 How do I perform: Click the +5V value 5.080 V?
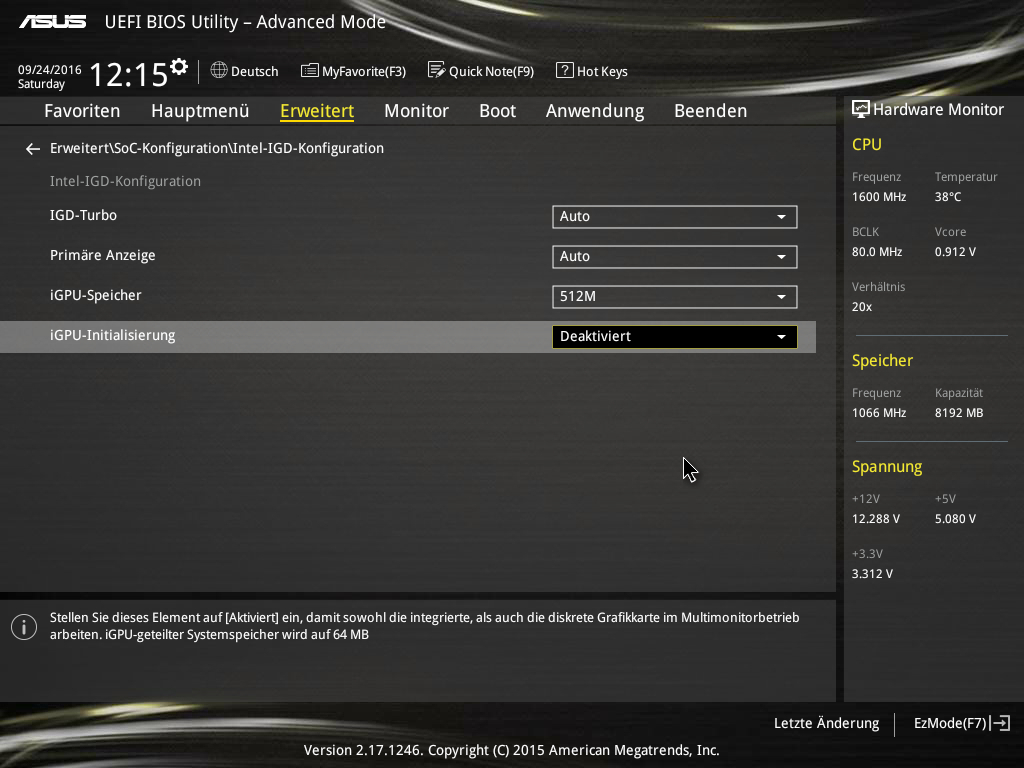[x=955, y=519]
